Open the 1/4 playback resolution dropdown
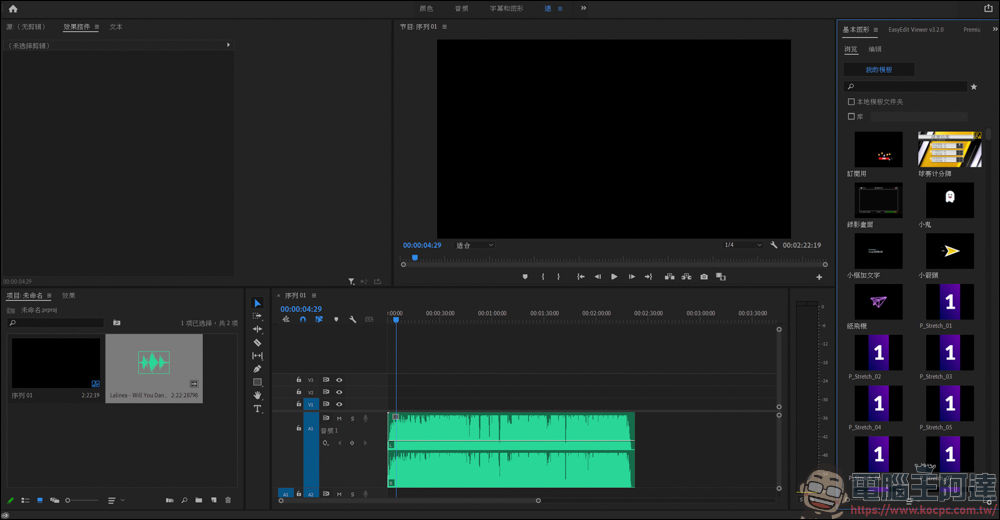Viewport: 1000px width, 520px height. click(x=741, y=245)
